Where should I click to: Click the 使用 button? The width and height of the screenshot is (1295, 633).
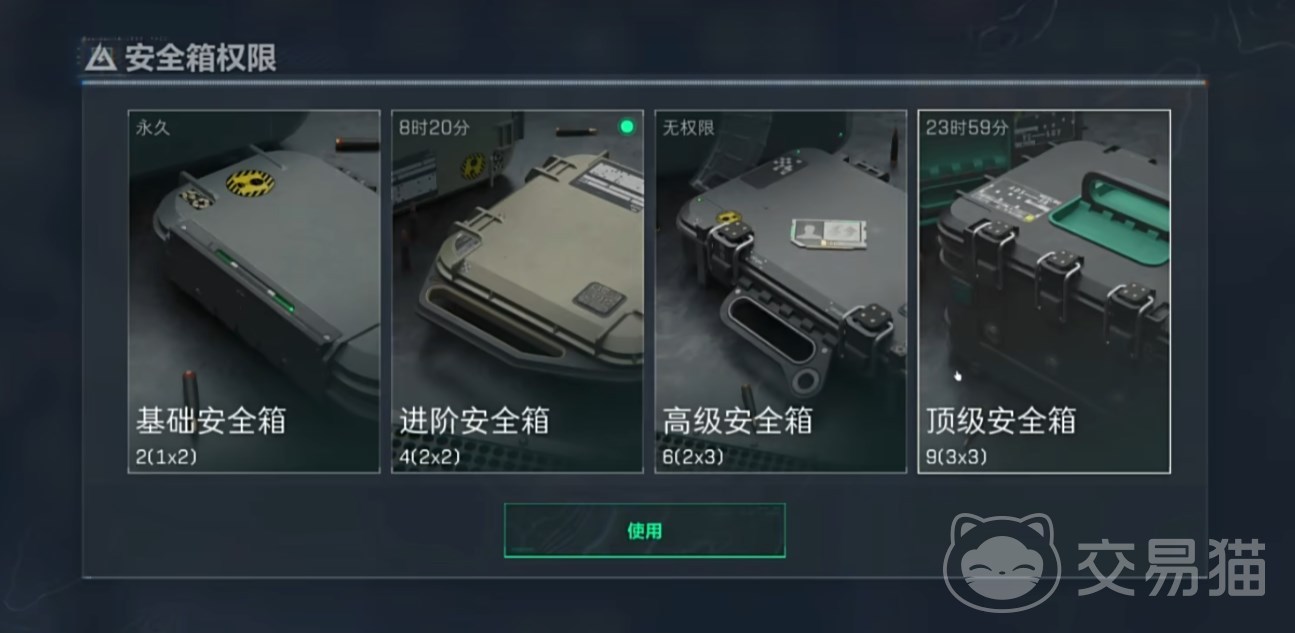[645, 531]
